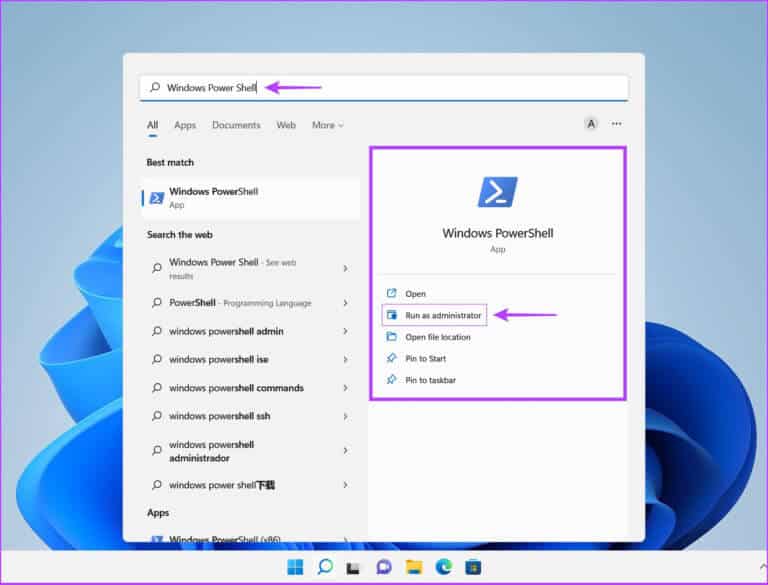Screen dimensions: 768x585
Task: Choose Run as administrator
Action: pos(434,316)
